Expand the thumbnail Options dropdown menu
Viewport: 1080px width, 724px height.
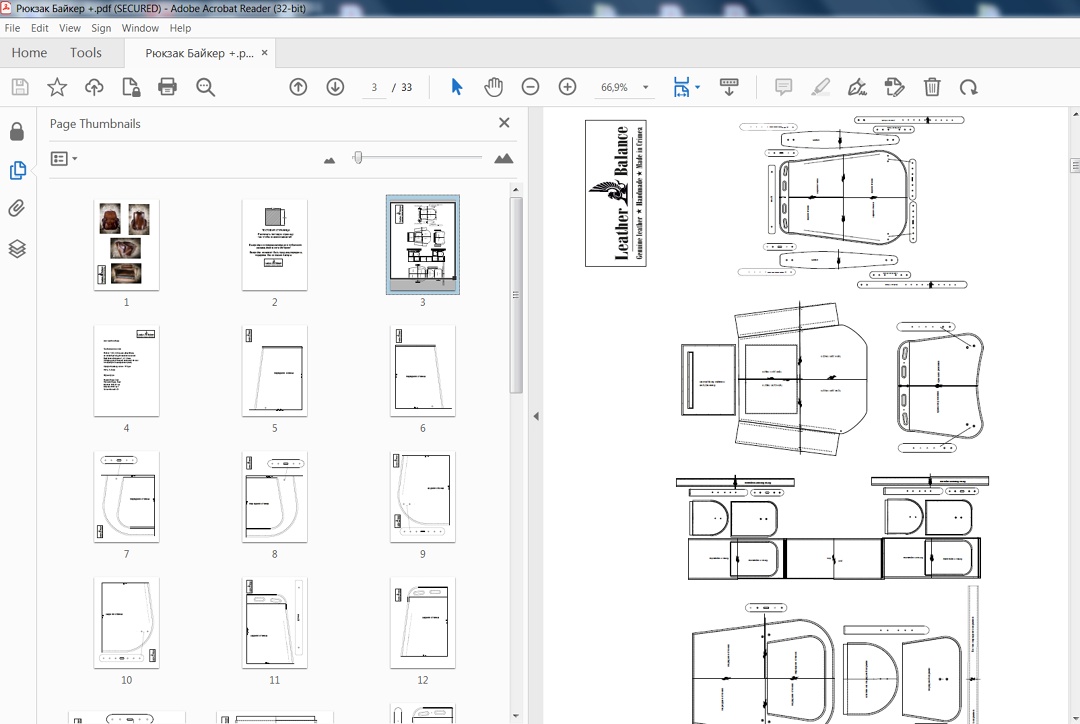point(64,159)
